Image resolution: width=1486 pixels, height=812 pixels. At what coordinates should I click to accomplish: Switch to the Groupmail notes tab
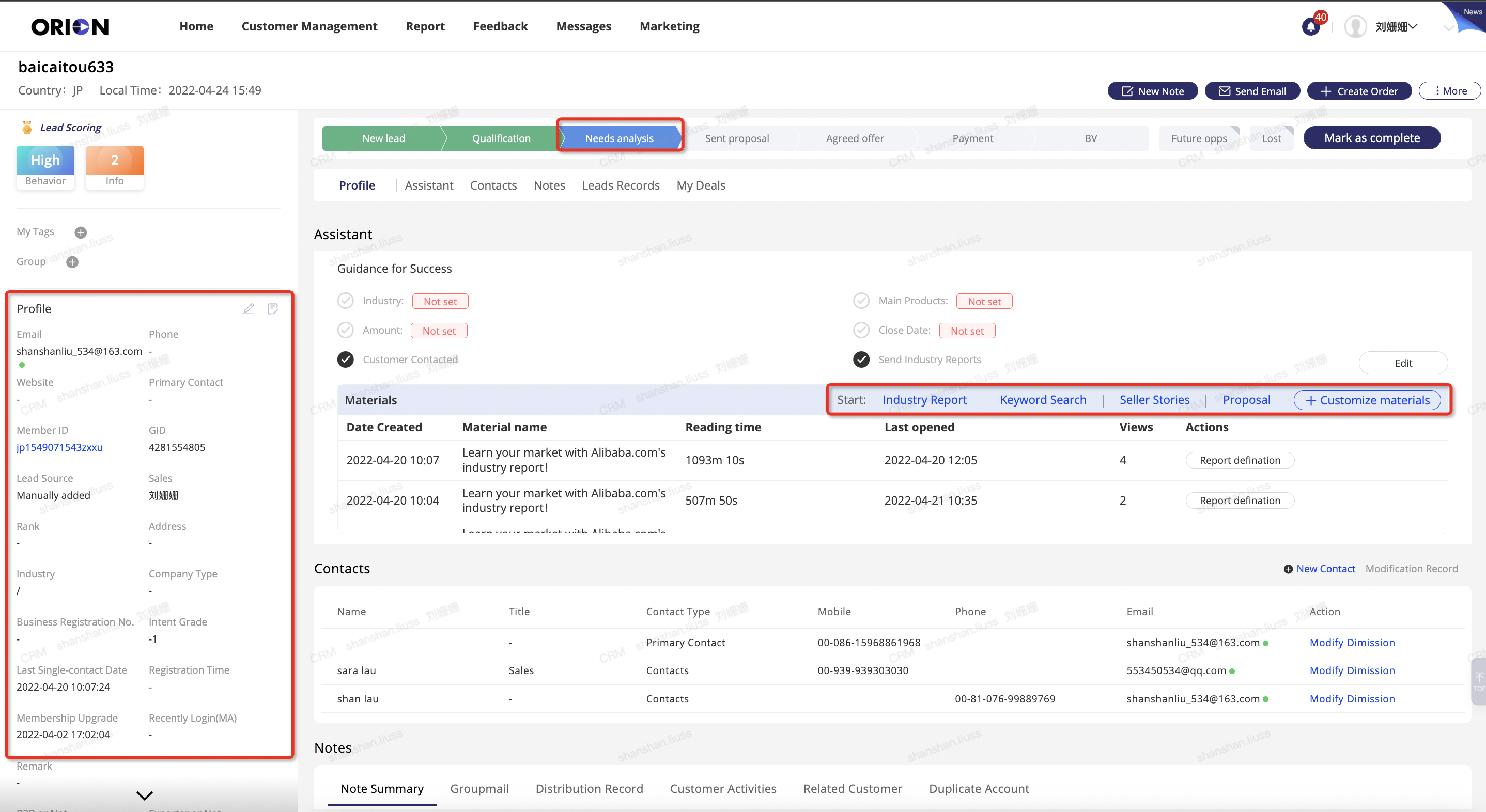point(479,789)
